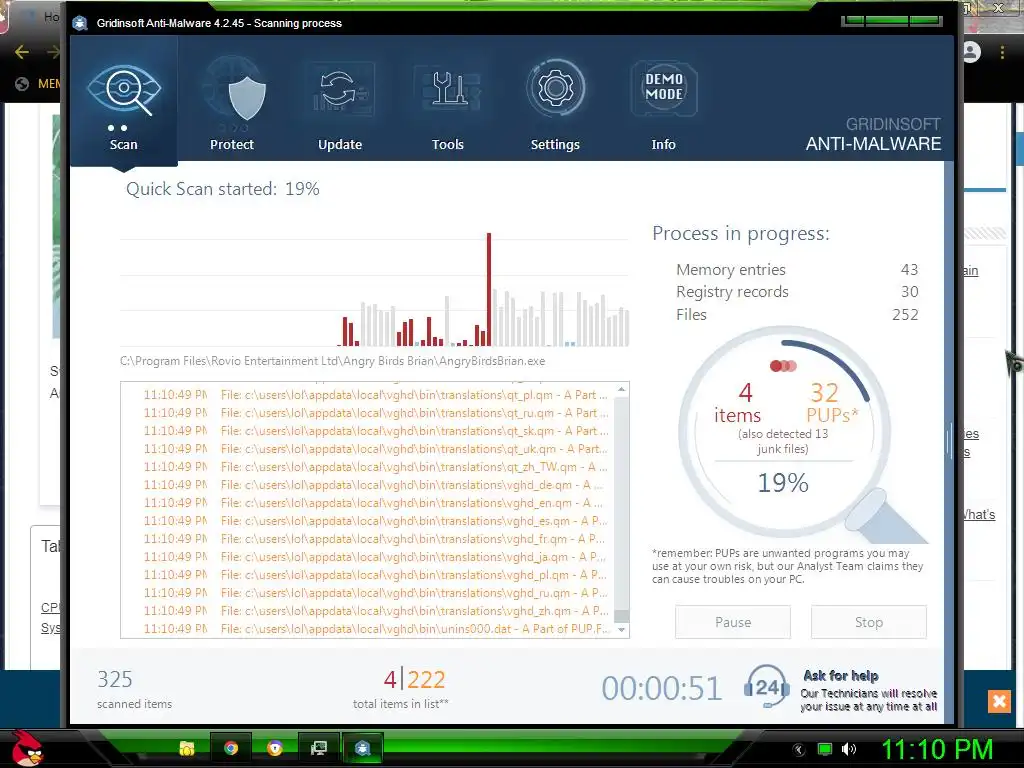Image resolution: width=1024 pixels, height=768 pixels.
Task: Select log row for vghd_ja.qm
Action: pos(376,556)
